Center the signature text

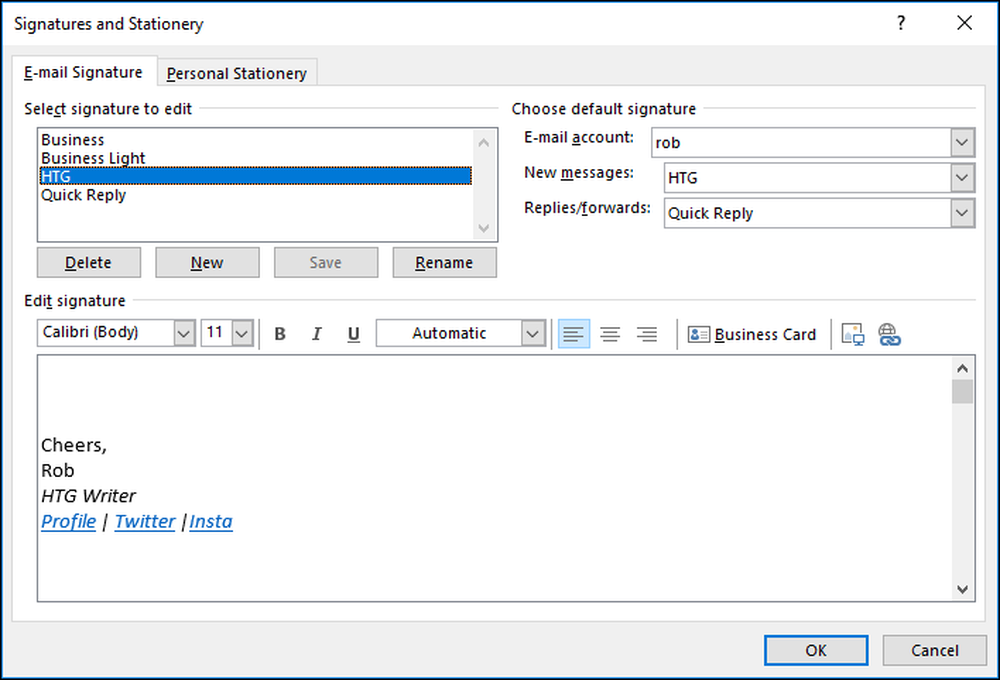coord(610,334)
